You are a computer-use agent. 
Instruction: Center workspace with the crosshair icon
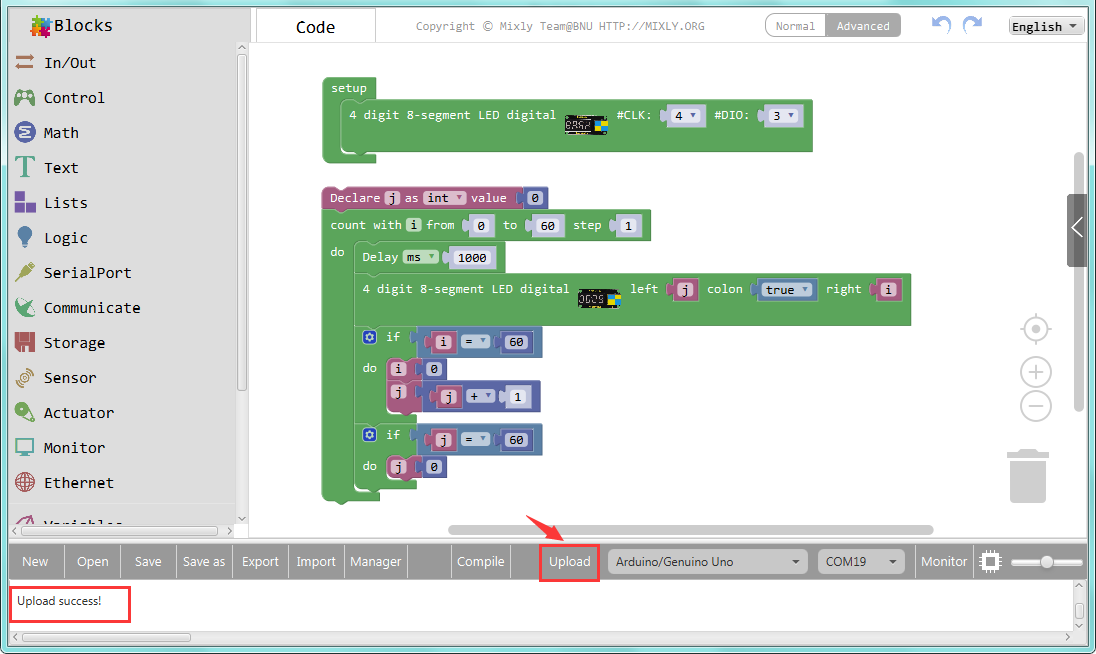(1036, 329)
